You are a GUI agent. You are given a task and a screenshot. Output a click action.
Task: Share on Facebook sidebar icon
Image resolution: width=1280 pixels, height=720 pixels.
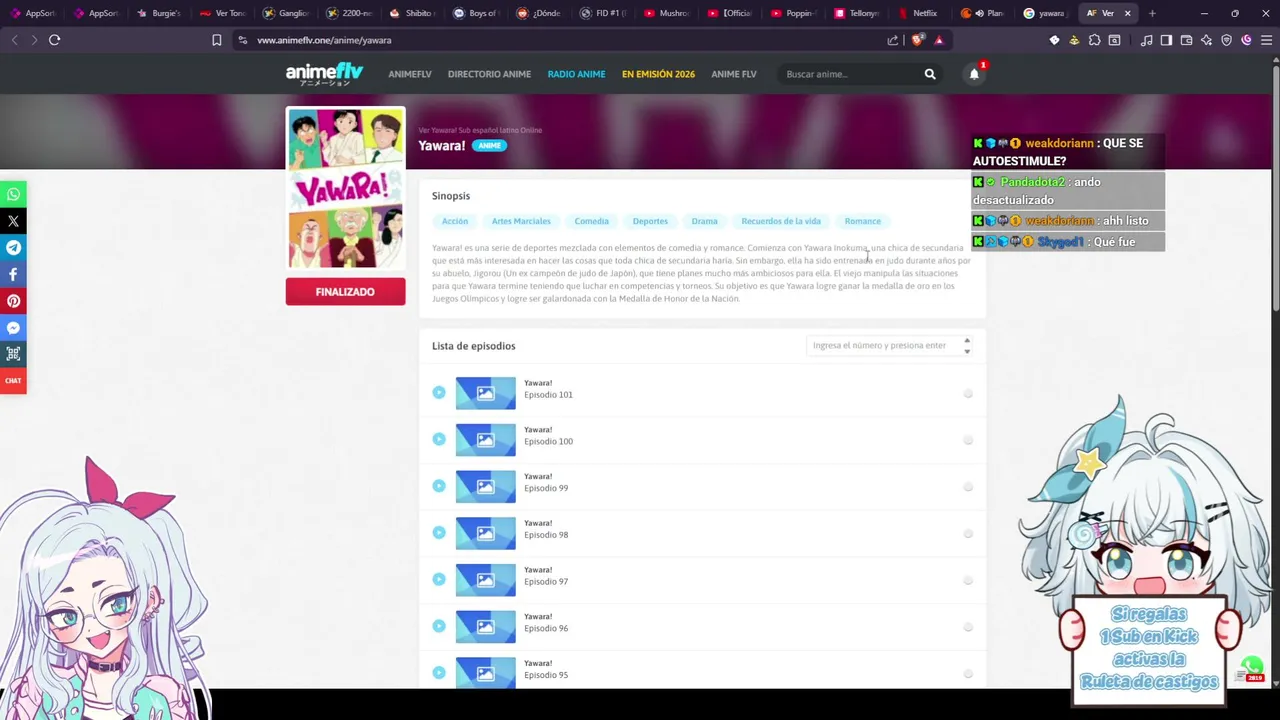tap(13, 274)
